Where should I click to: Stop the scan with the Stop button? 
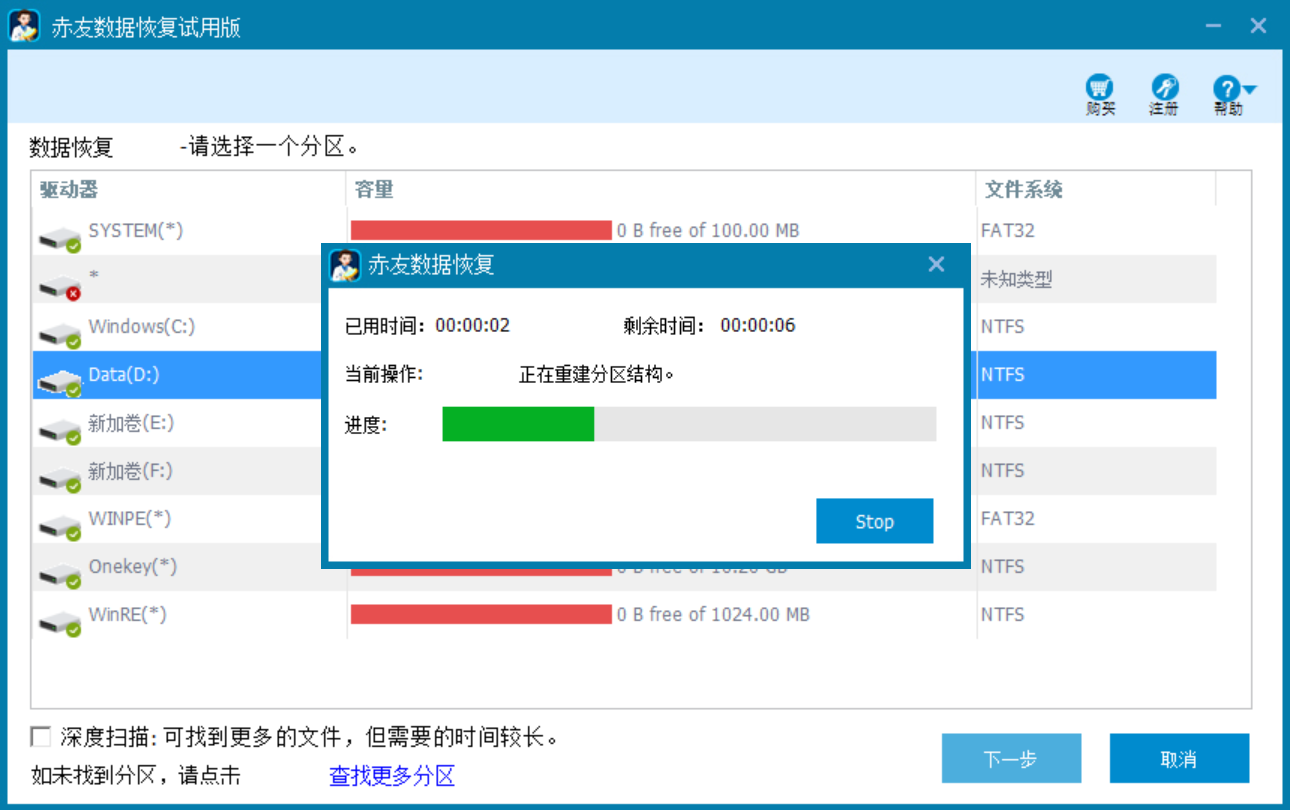click(x=874, y=521)
